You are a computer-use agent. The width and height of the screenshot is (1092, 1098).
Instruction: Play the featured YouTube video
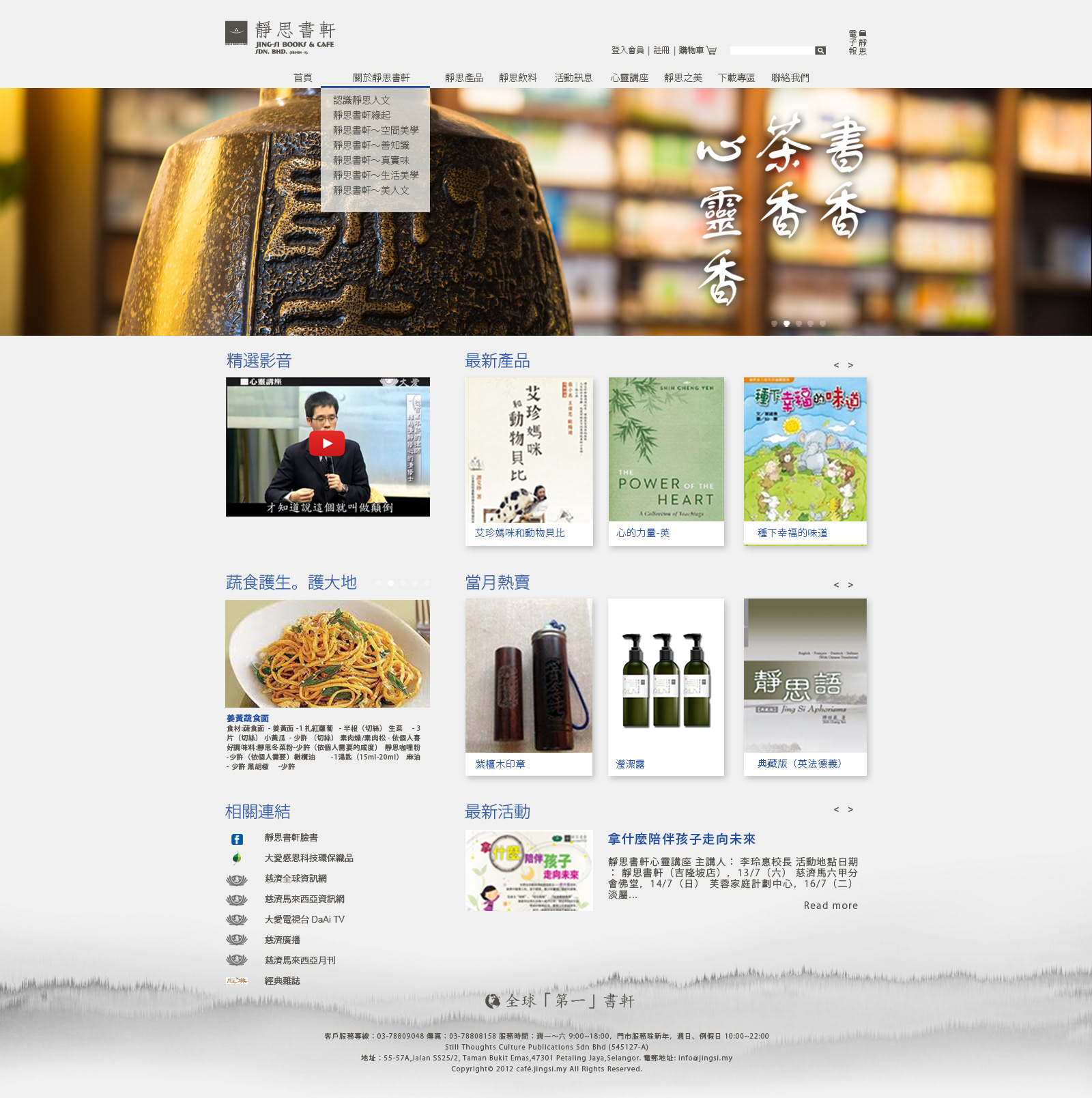[327, 444]
